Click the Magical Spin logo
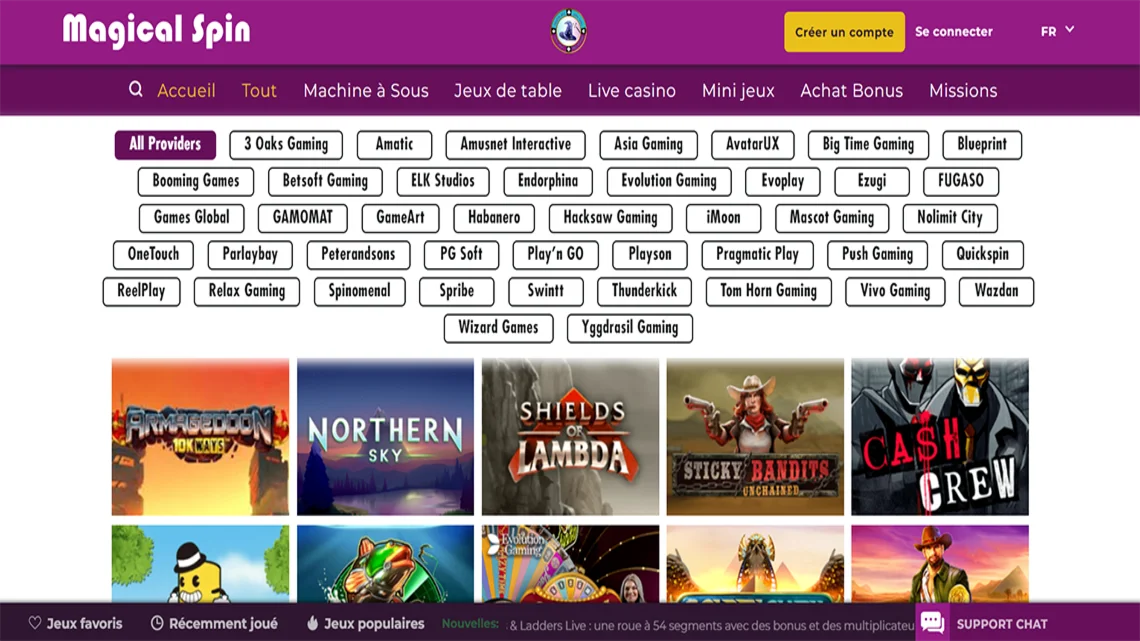Viewport: 1140px width, 641px height. 156,31
